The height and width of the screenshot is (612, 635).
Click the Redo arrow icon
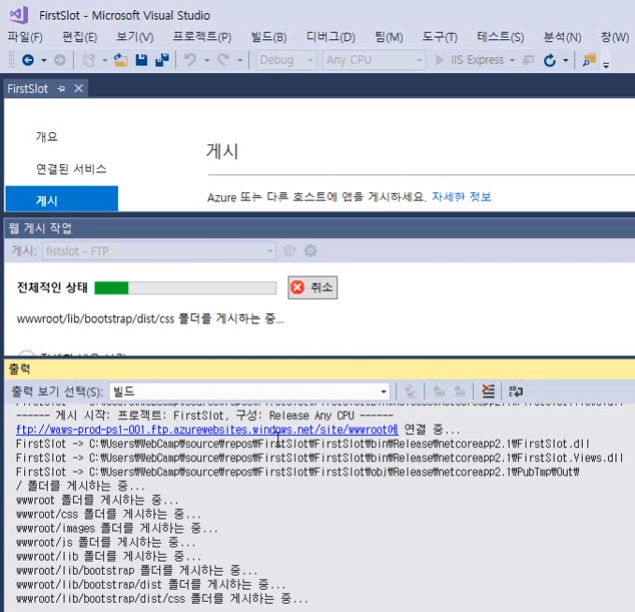(224, 60)
